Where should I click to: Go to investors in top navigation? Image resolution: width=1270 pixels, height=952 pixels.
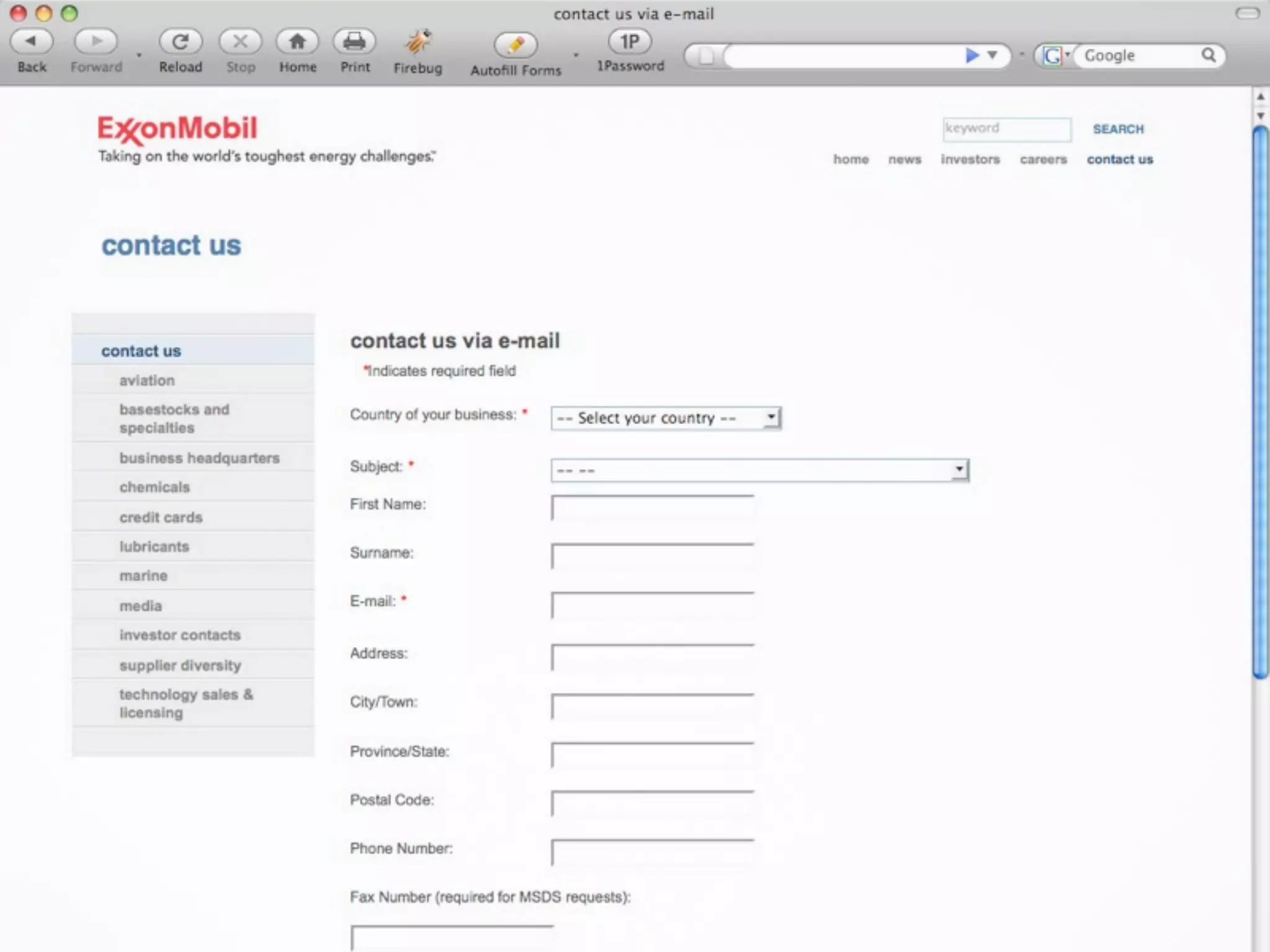coord(970,159)
